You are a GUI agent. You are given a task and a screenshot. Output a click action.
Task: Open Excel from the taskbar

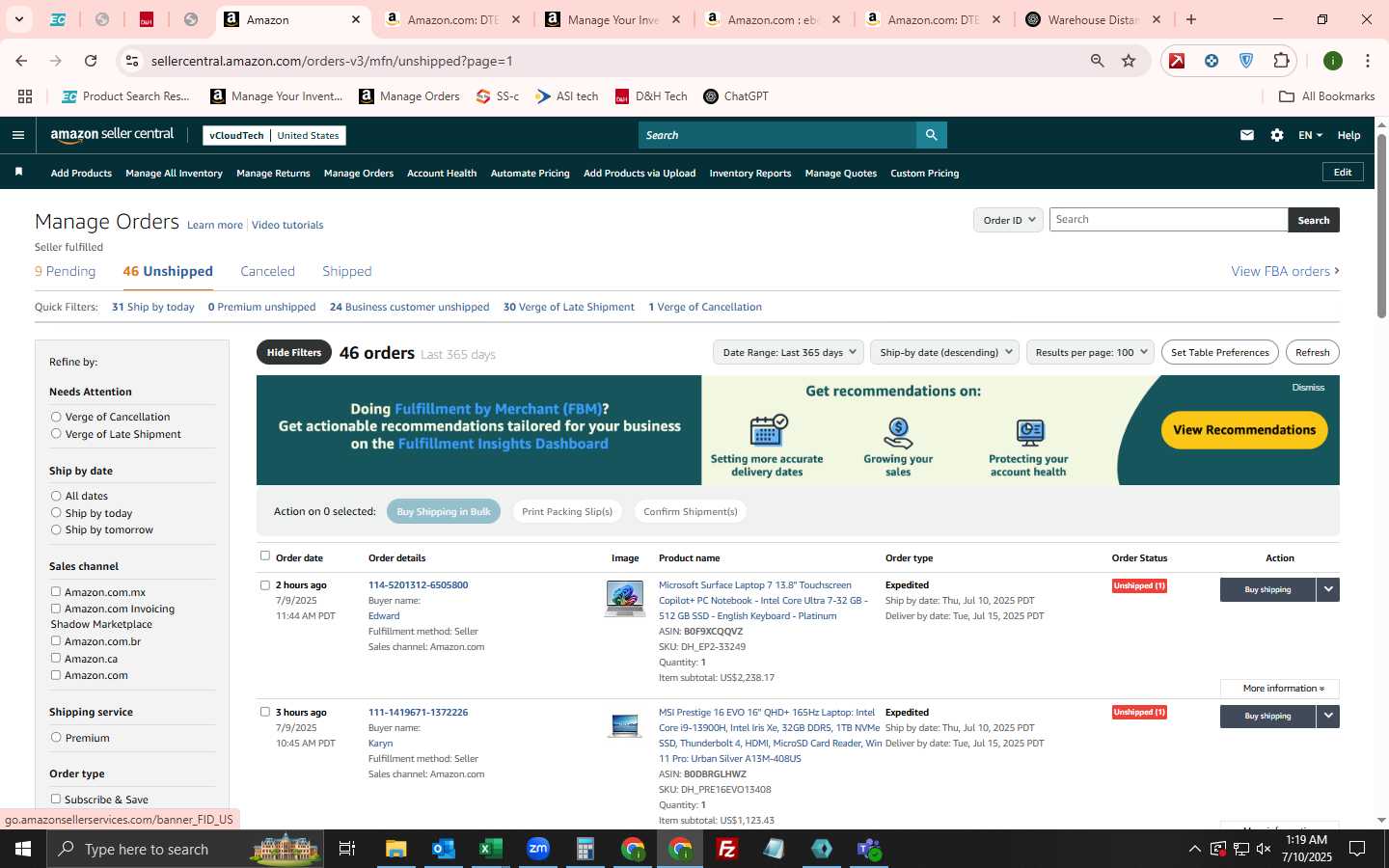[x=491, y=849]
